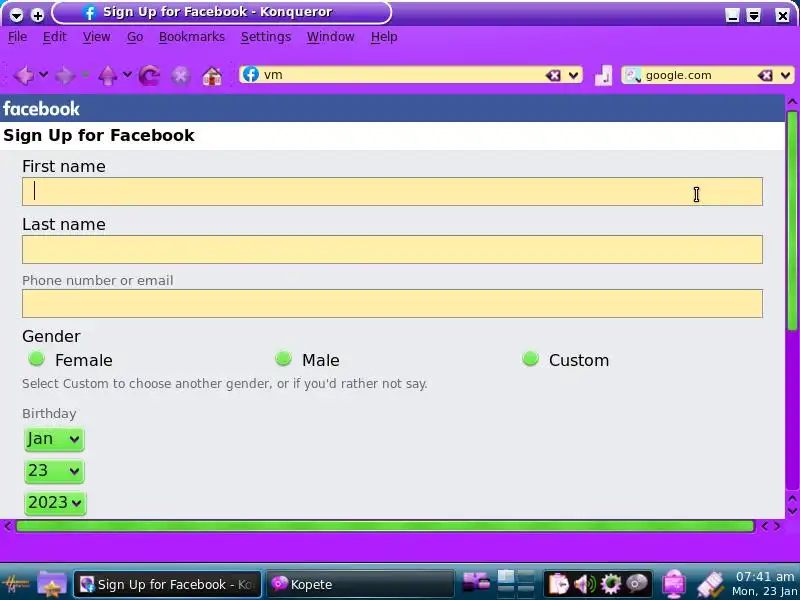
Task: Click the vertical scrollbar thumb
Action: click(792, 220)
